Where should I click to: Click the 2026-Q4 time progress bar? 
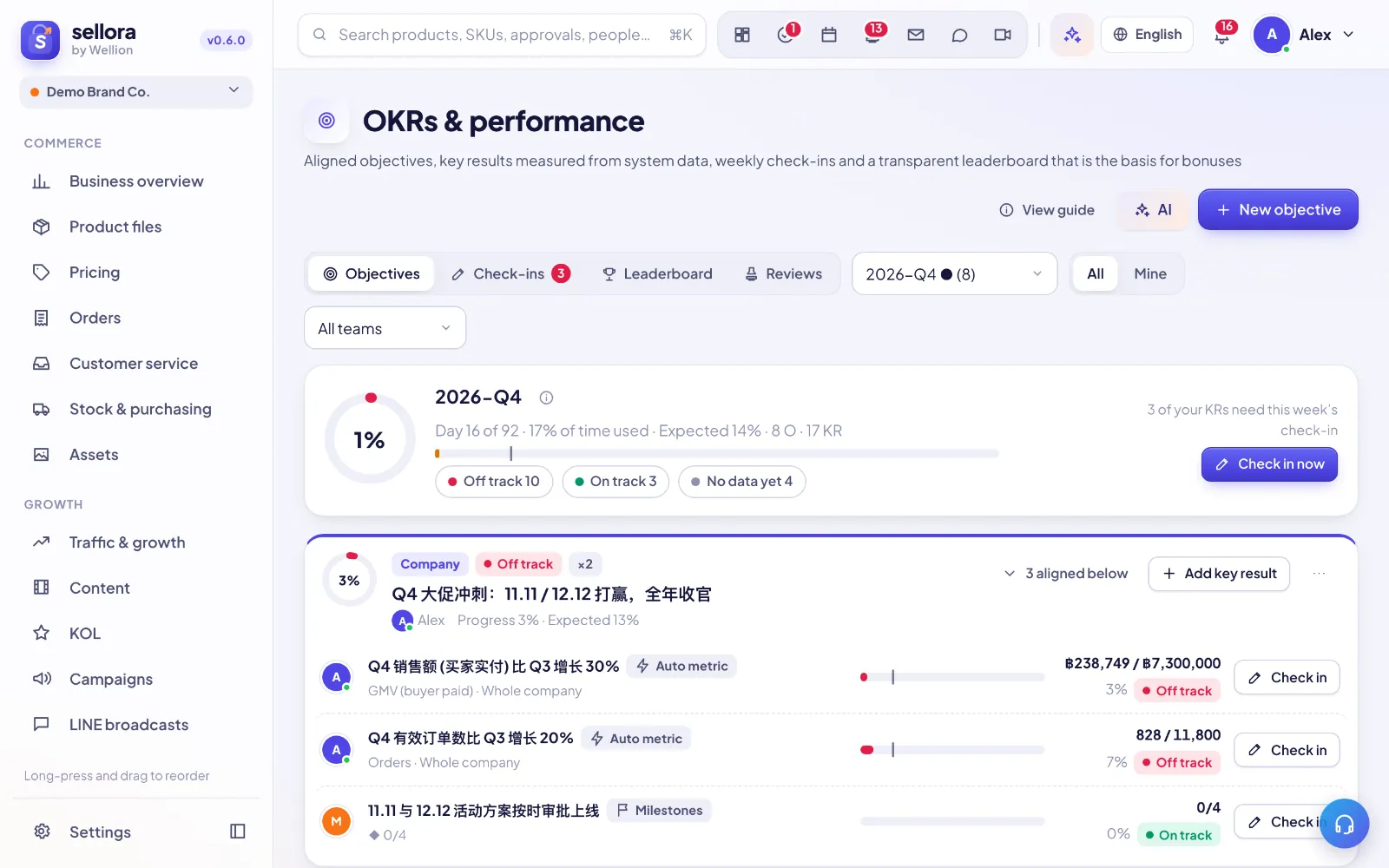pyautogui.click(x=717, y=453)
